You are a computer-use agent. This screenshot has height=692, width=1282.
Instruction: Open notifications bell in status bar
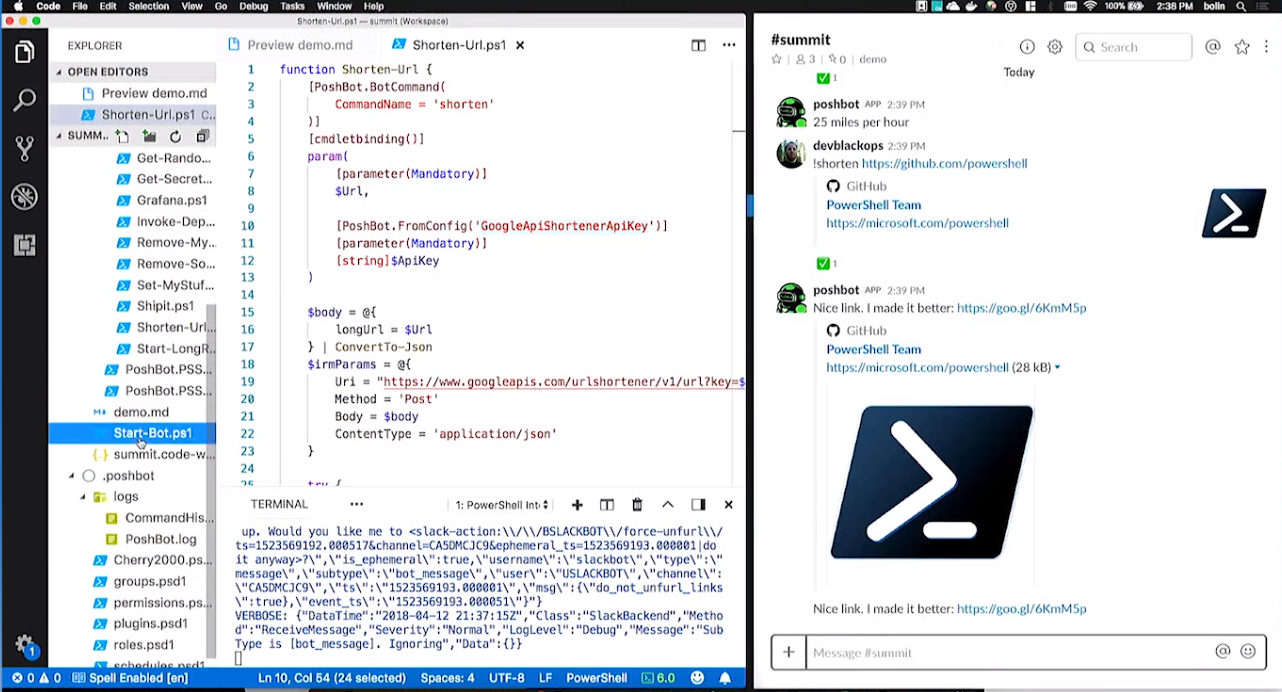tap(727, 678)
